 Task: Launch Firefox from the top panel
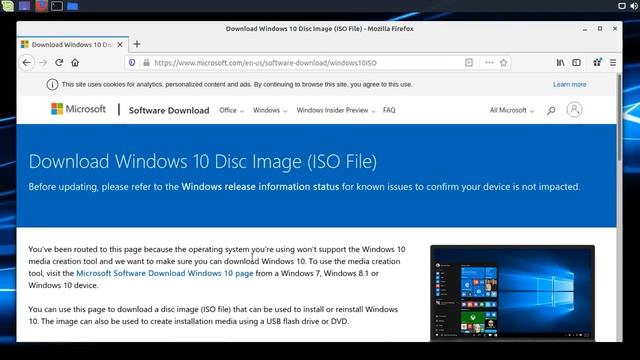pyautogui.click(x=41, y=6)
